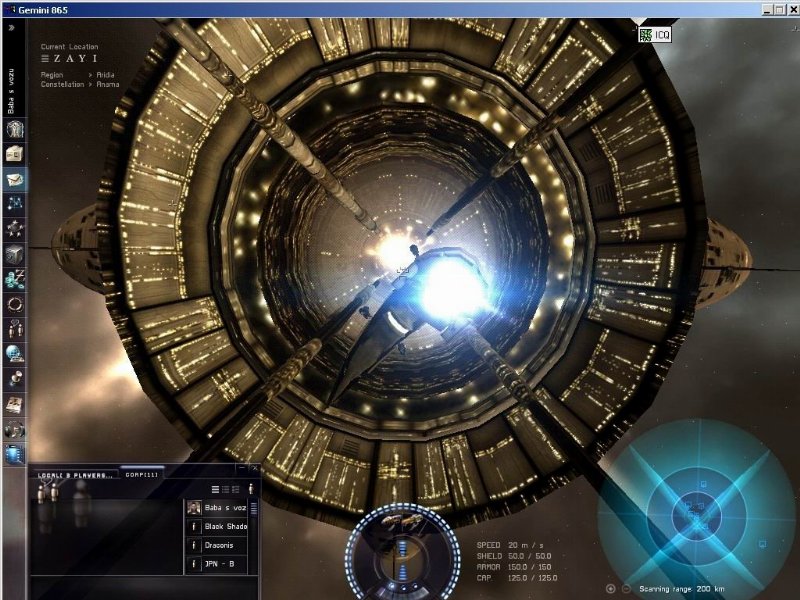Open the coins wallet icon
The height and width of the screenshot is (600, 800).
click(x=15, y=279)
